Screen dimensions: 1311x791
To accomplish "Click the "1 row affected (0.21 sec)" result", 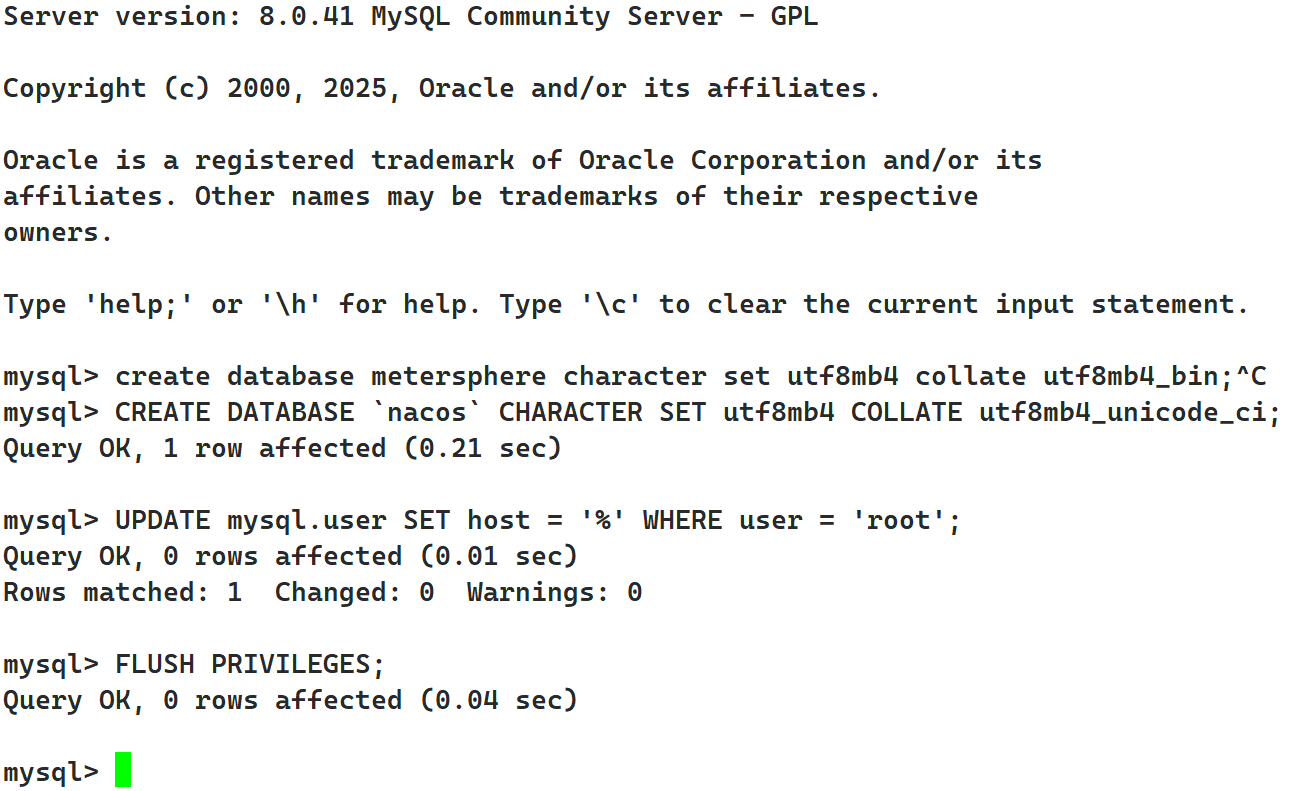I will 362,448.
